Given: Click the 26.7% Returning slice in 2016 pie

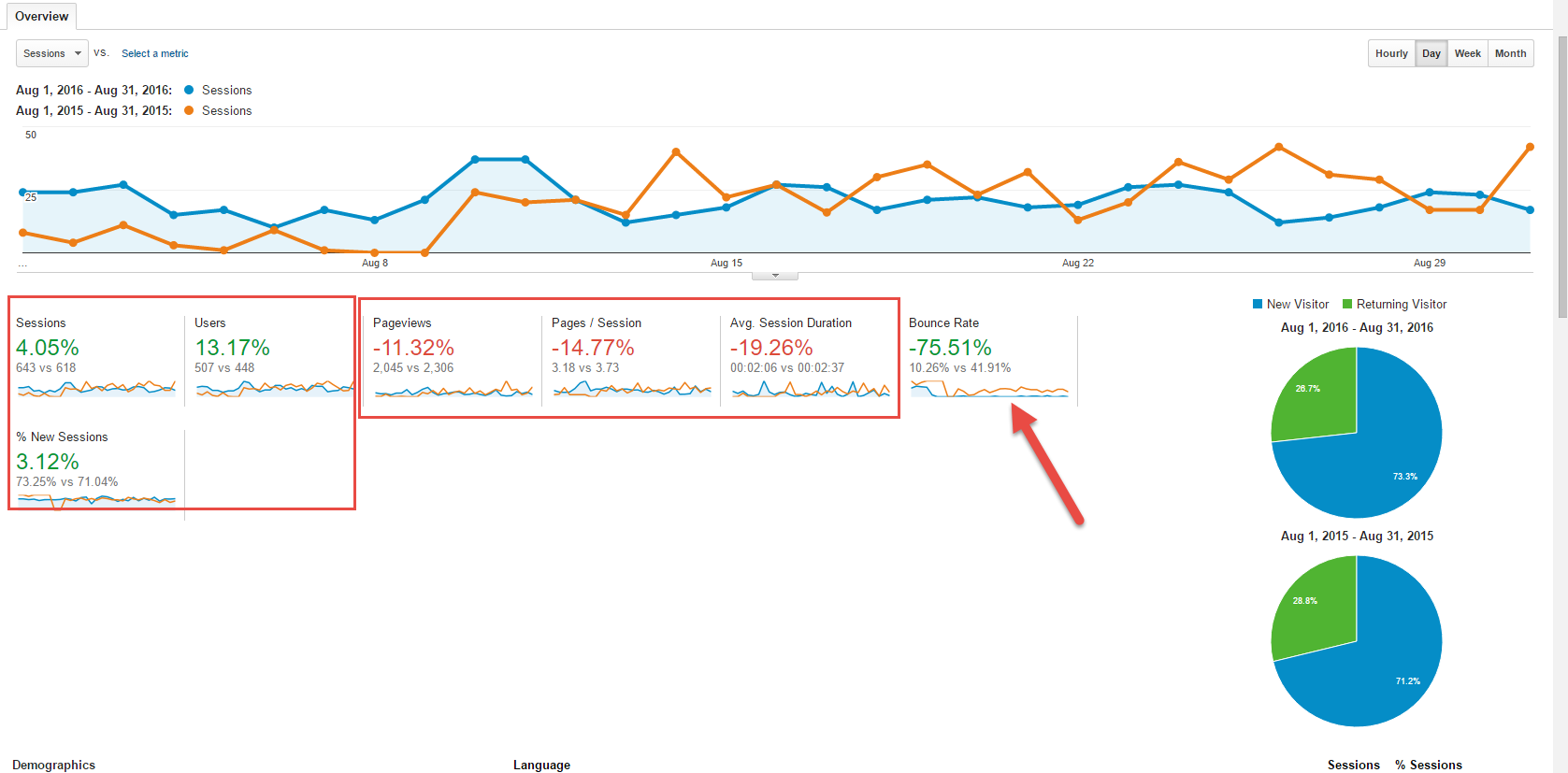Looking at the screenshot, I should [x=1318, y=397].
